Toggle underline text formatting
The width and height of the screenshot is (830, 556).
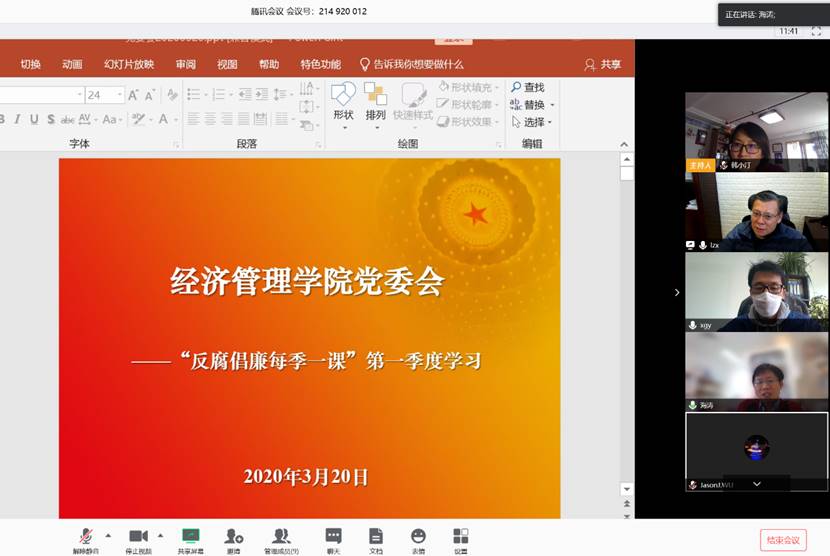click(x=33, y=119)
